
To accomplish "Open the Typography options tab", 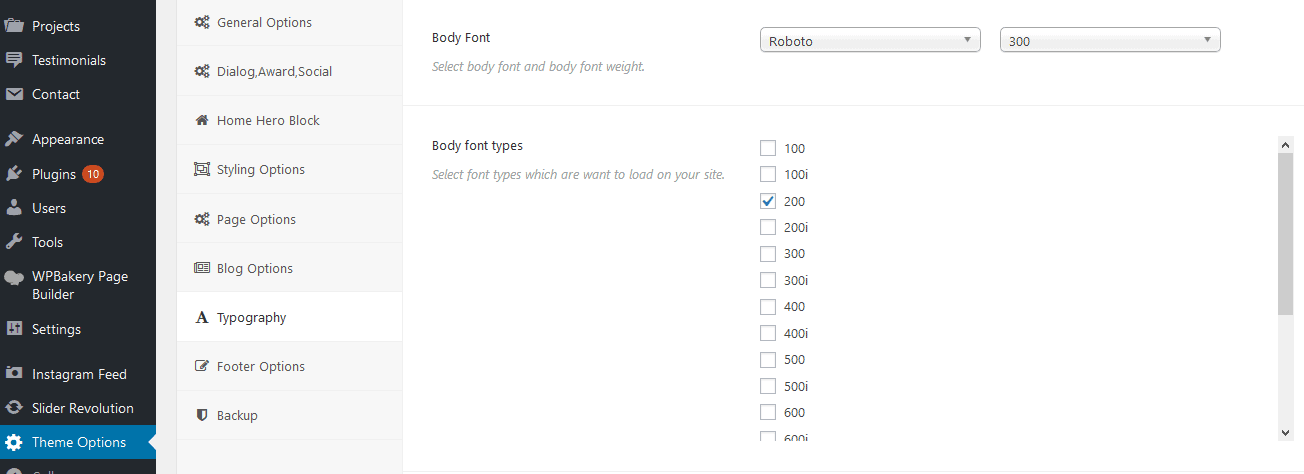I will pos(290,317).
